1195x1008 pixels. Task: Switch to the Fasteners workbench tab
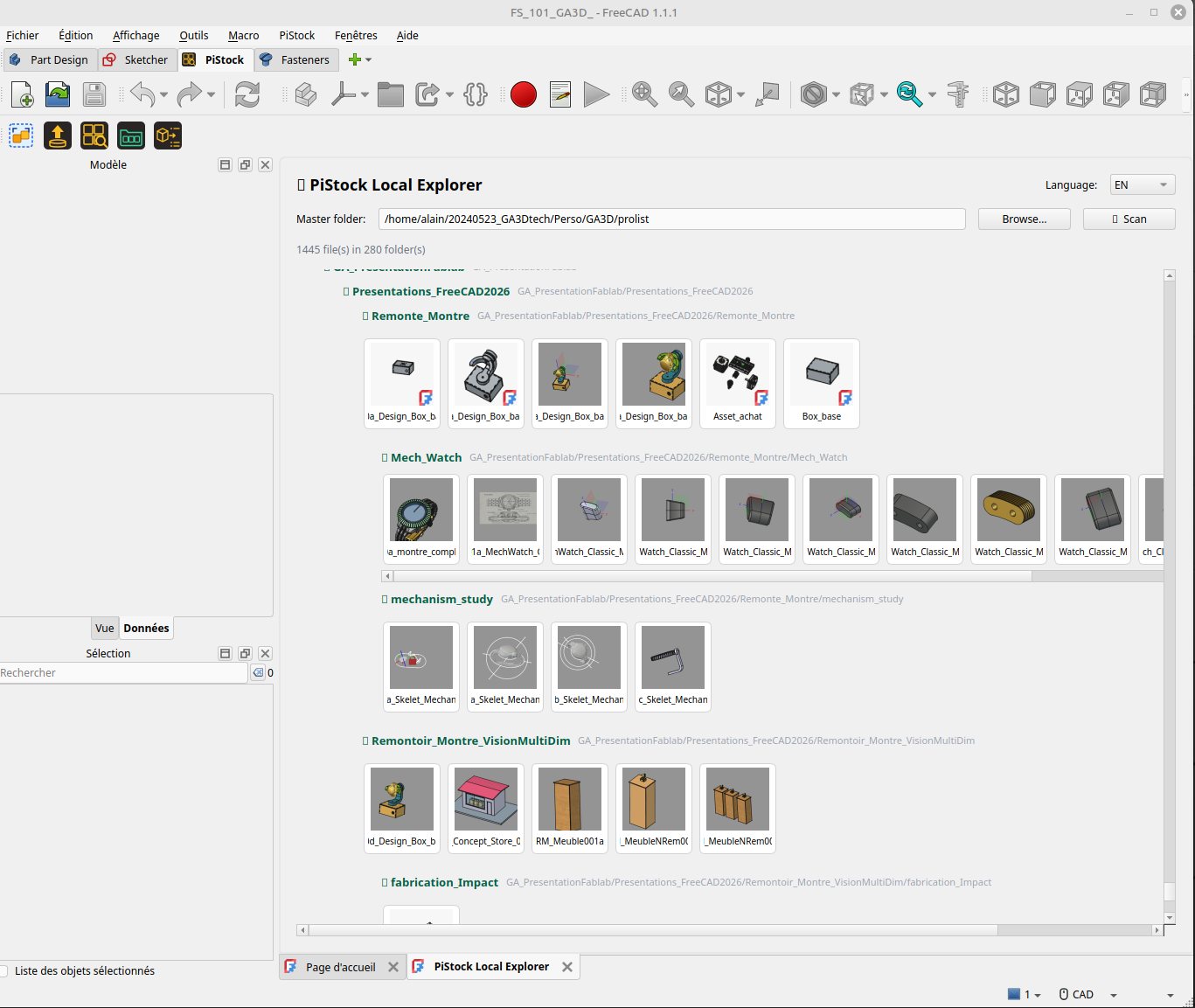coord(295,59)
